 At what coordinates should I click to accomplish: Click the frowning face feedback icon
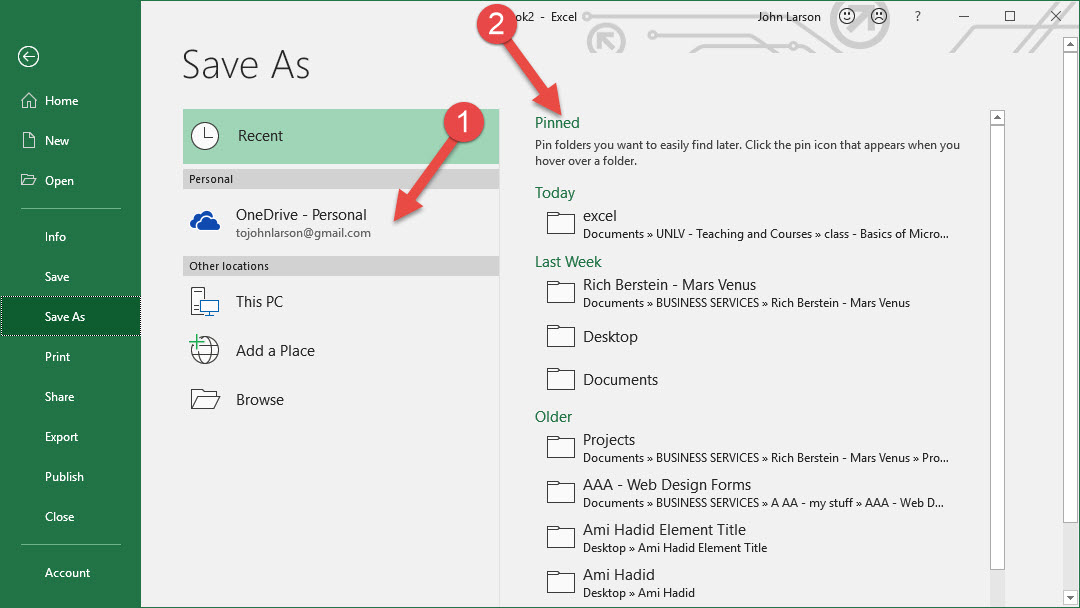(x=878, y=16)
